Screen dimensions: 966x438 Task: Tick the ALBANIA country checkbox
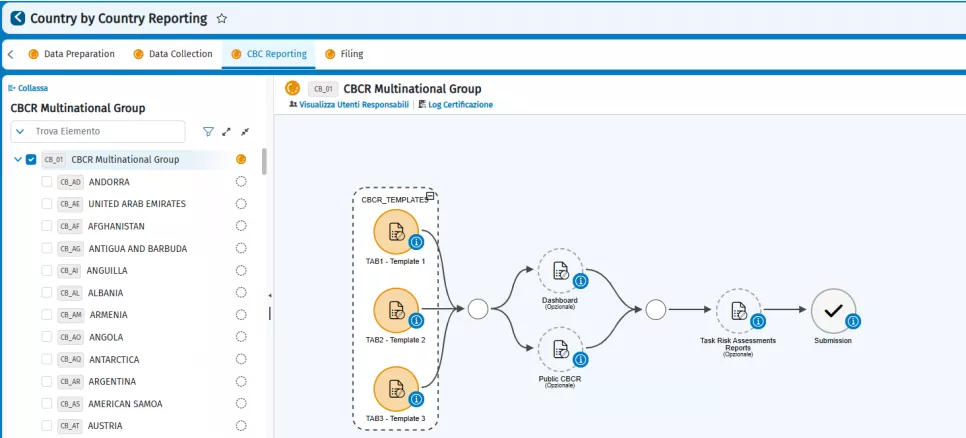pos(47,293)
